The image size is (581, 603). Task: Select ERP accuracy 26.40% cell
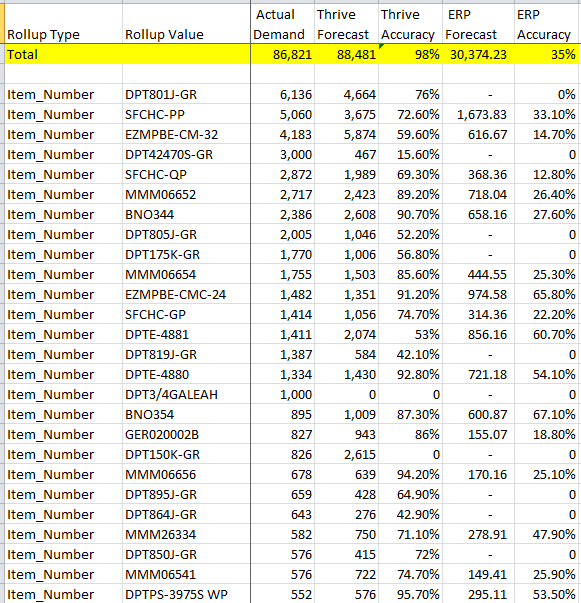[546, 194]
